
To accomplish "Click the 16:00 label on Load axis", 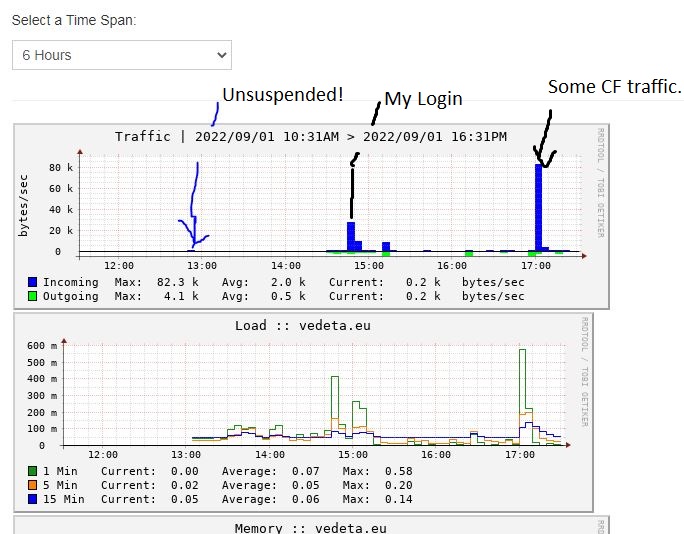I will (436, 455).
